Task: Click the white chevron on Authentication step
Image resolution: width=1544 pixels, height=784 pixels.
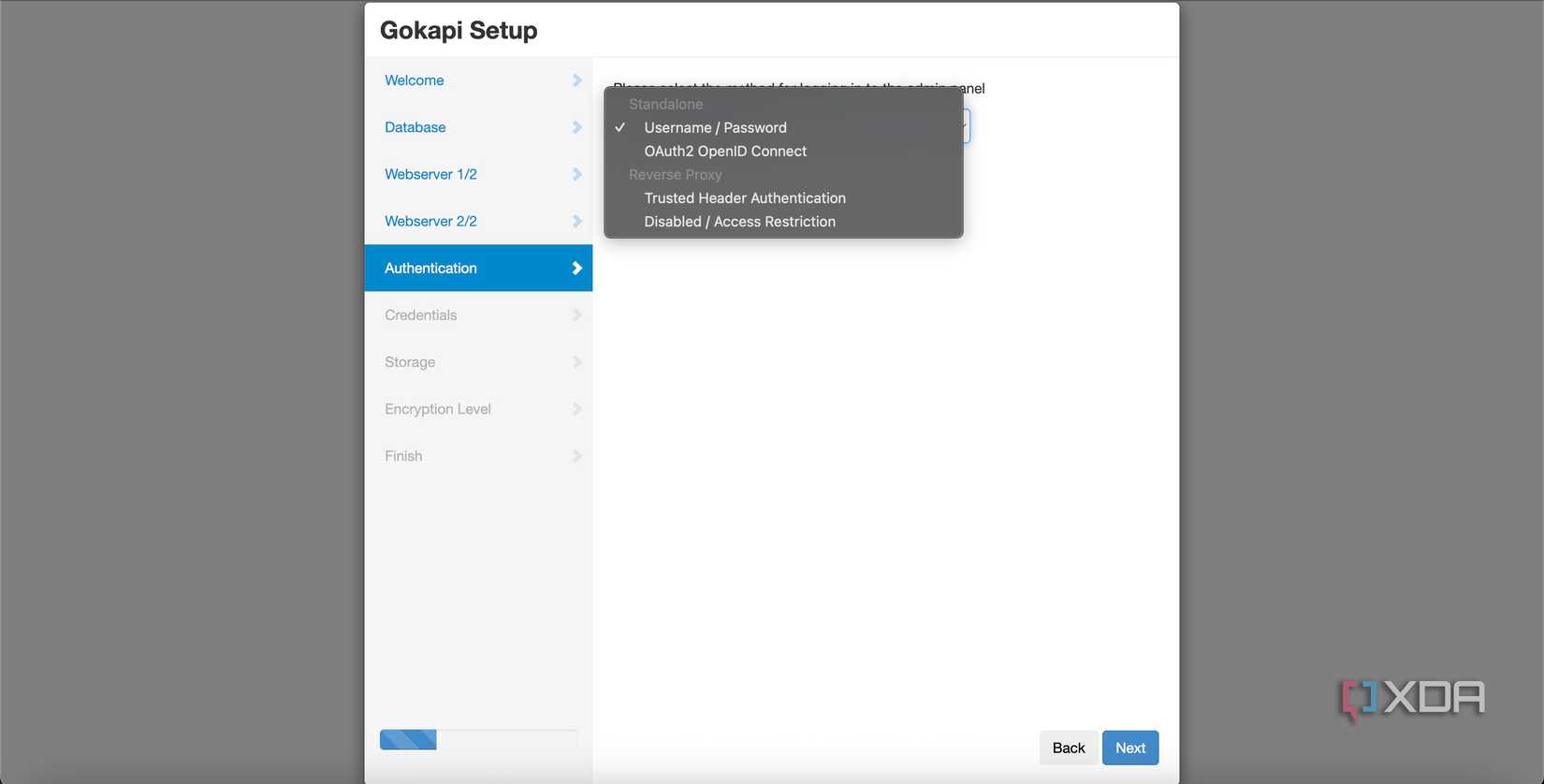Action: [x=576, y=269]
